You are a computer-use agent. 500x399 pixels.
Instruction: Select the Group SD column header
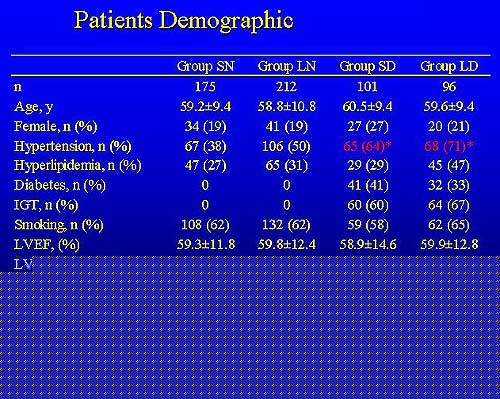368,66
